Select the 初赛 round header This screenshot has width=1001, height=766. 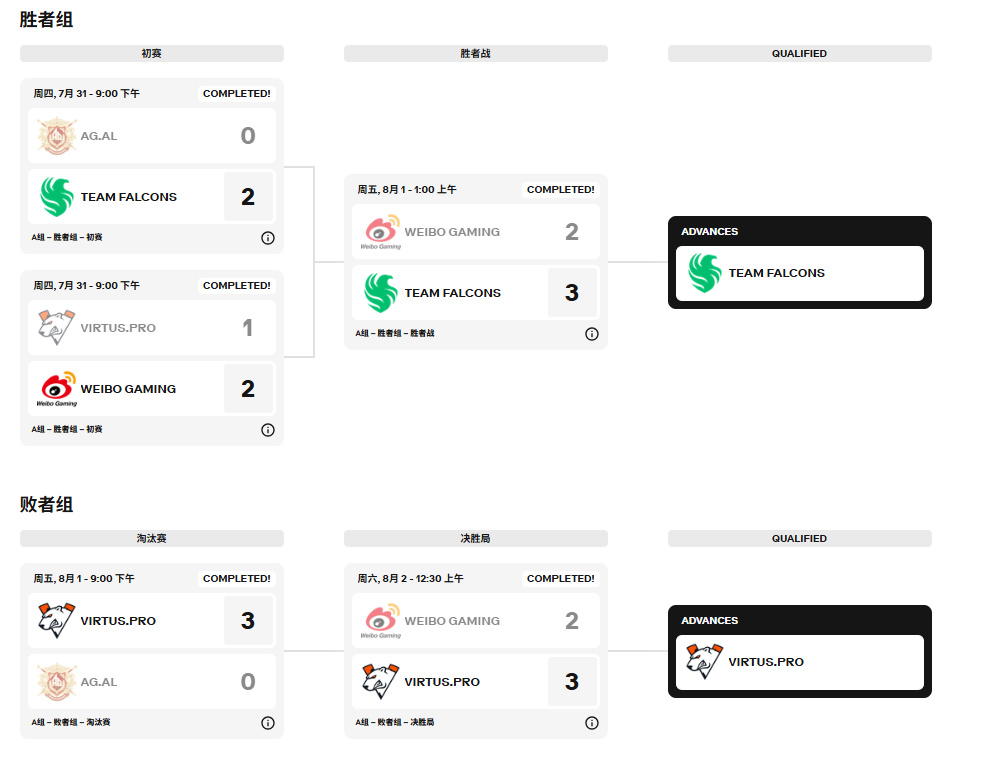point(152,54)
